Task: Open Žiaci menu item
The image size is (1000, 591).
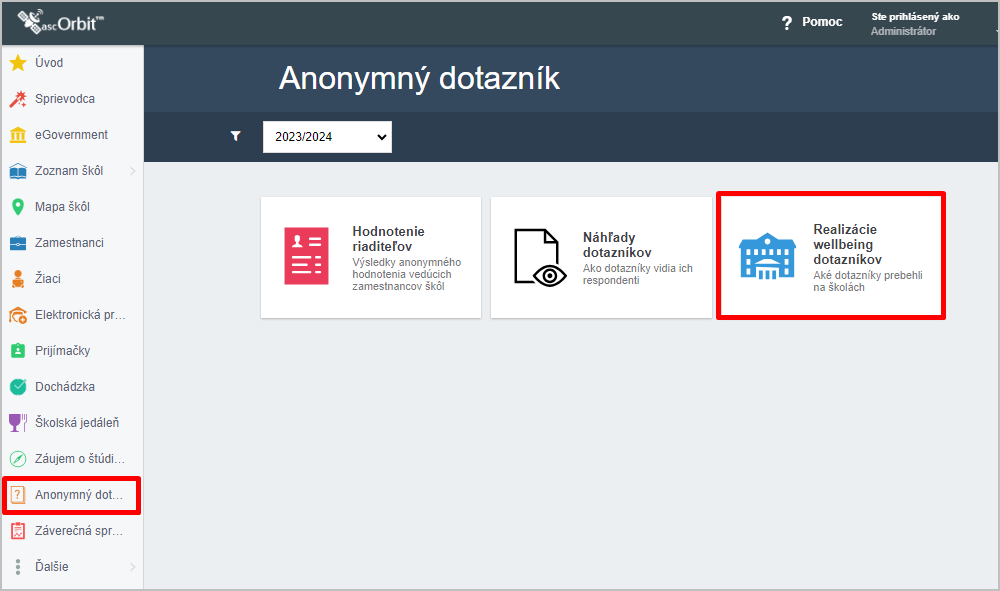Action: tap(72, 279)
